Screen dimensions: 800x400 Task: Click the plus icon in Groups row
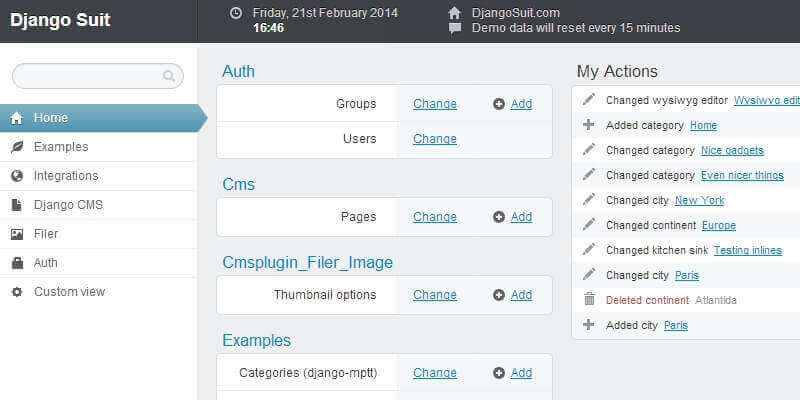click(x=499, y=104)
